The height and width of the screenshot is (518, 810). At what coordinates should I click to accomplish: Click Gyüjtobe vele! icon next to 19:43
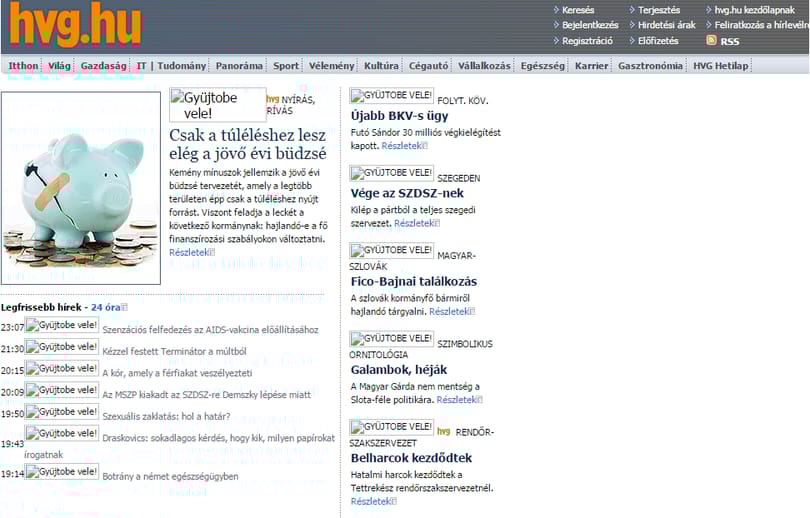[x=61, y=434]
